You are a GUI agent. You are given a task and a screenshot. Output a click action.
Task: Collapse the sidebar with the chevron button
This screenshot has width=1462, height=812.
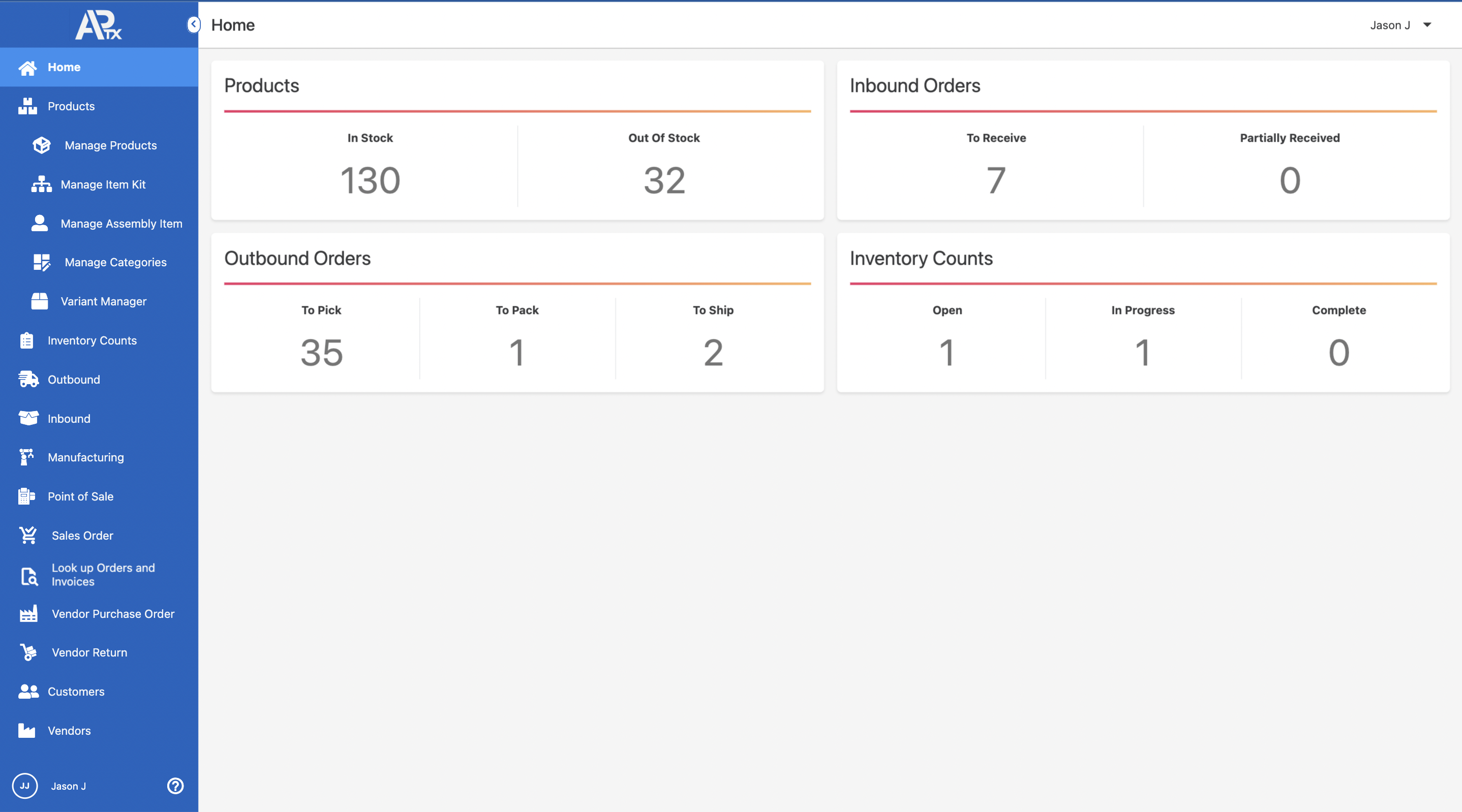coord(194,24)
